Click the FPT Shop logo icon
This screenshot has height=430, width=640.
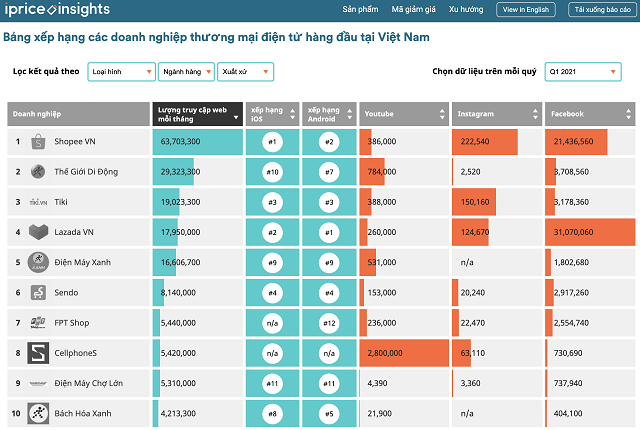[x=38, y=323]
